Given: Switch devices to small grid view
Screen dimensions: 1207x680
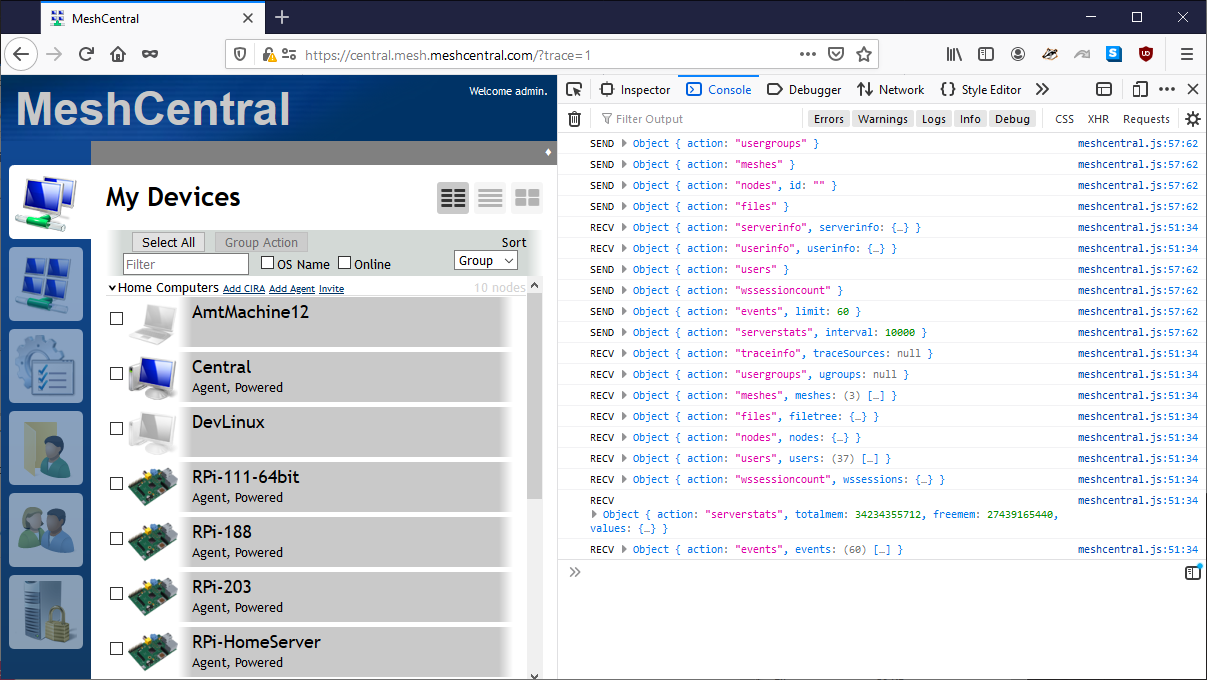Looking at the screenshot, I should pyautogui.click(x=526, y=197).
